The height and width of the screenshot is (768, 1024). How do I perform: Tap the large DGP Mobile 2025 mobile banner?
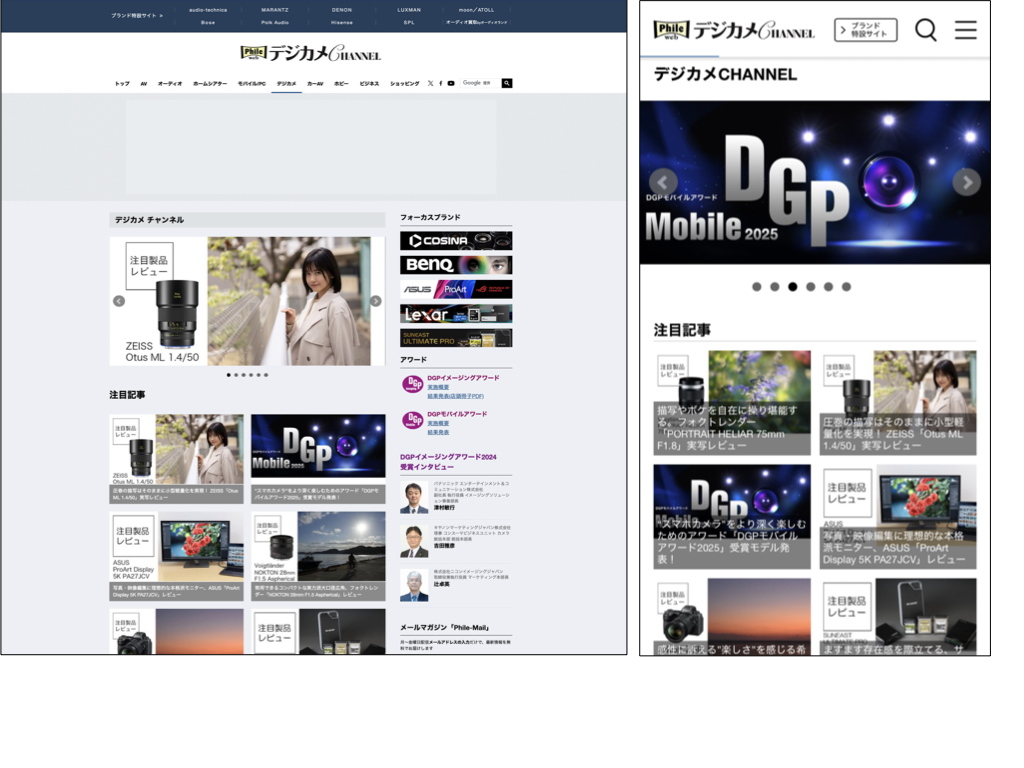coord(815,182)
